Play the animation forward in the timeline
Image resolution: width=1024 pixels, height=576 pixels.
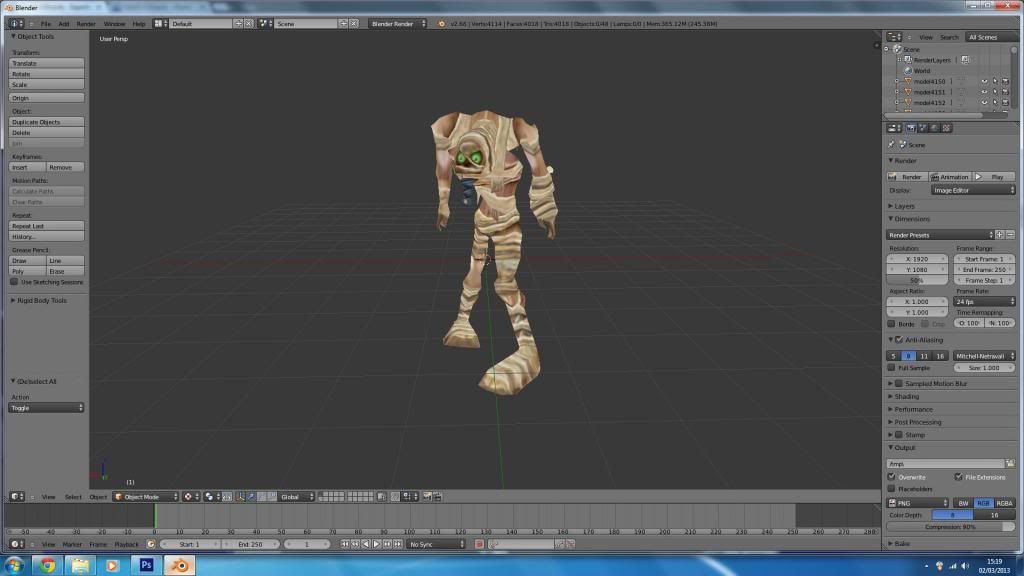(377, 544)
